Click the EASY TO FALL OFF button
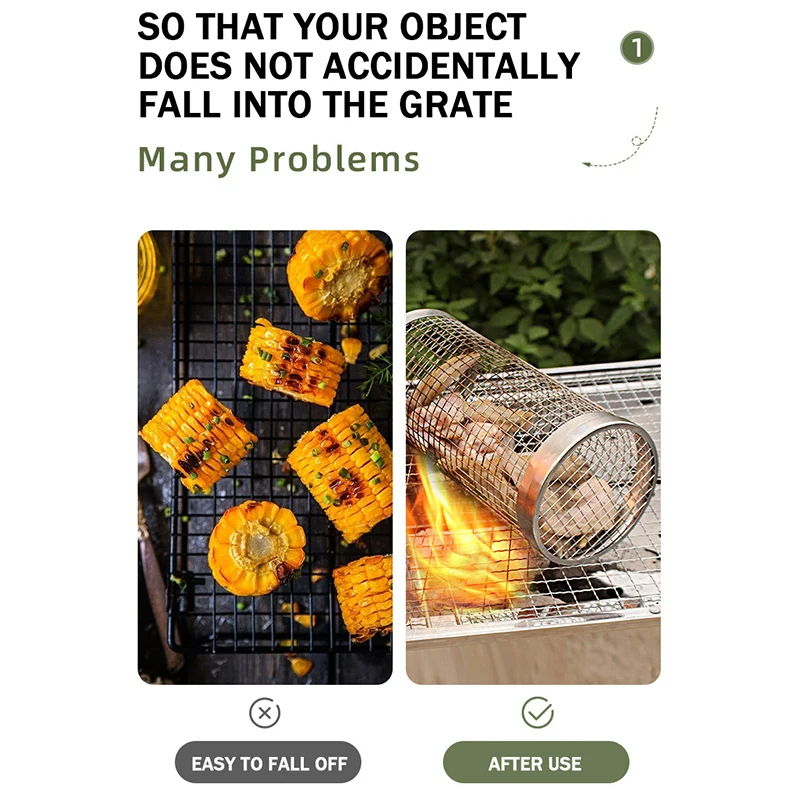Viewport: 800px width, 800px height. pos(268,763)
